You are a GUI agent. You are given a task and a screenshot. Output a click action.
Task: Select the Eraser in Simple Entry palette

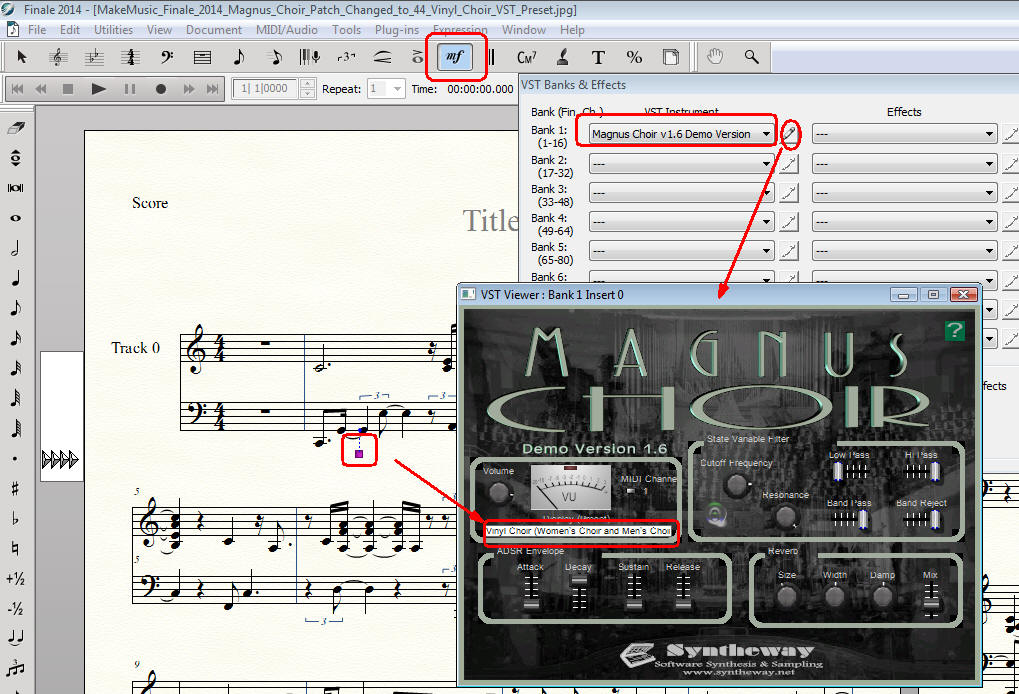click(x=16, y=128)
